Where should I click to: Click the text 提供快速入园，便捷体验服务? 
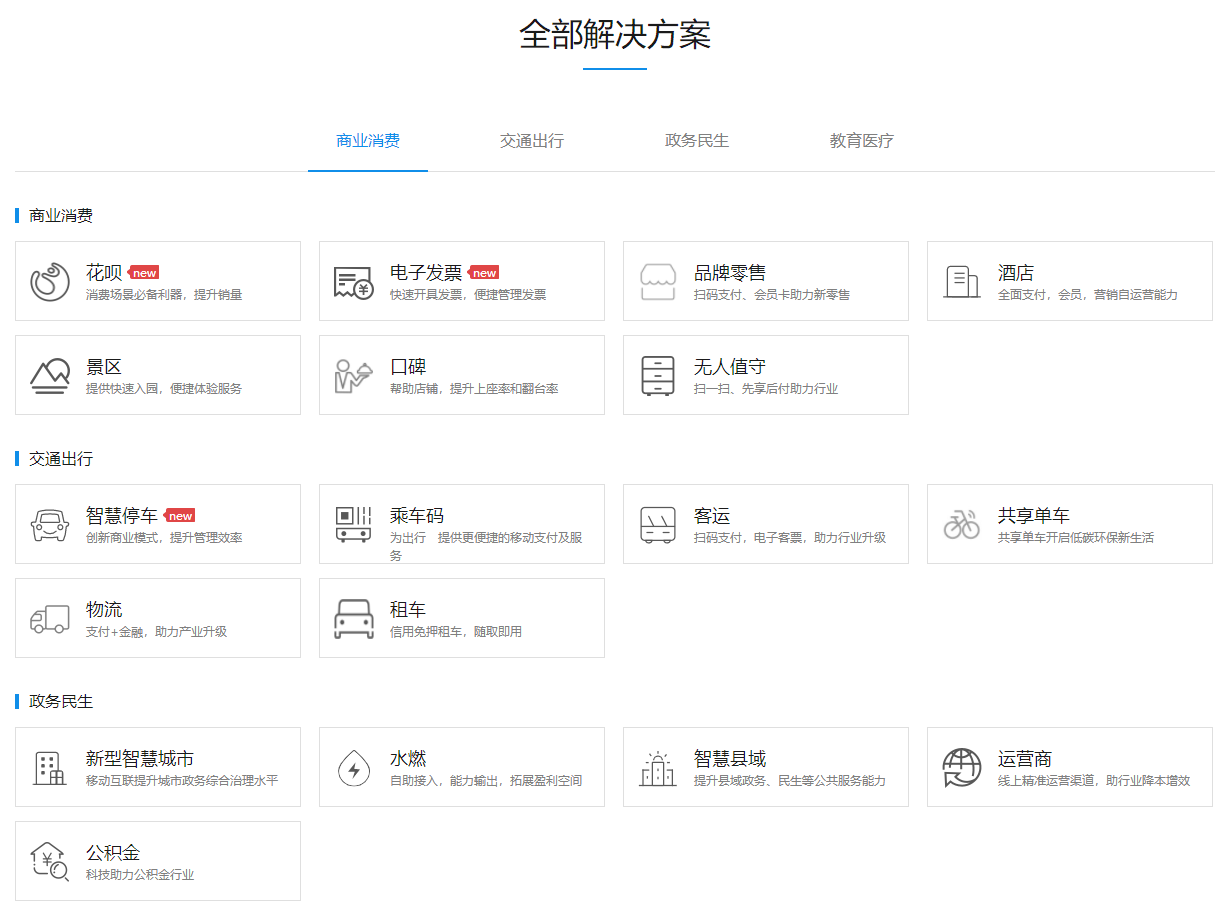pos(164,389)
